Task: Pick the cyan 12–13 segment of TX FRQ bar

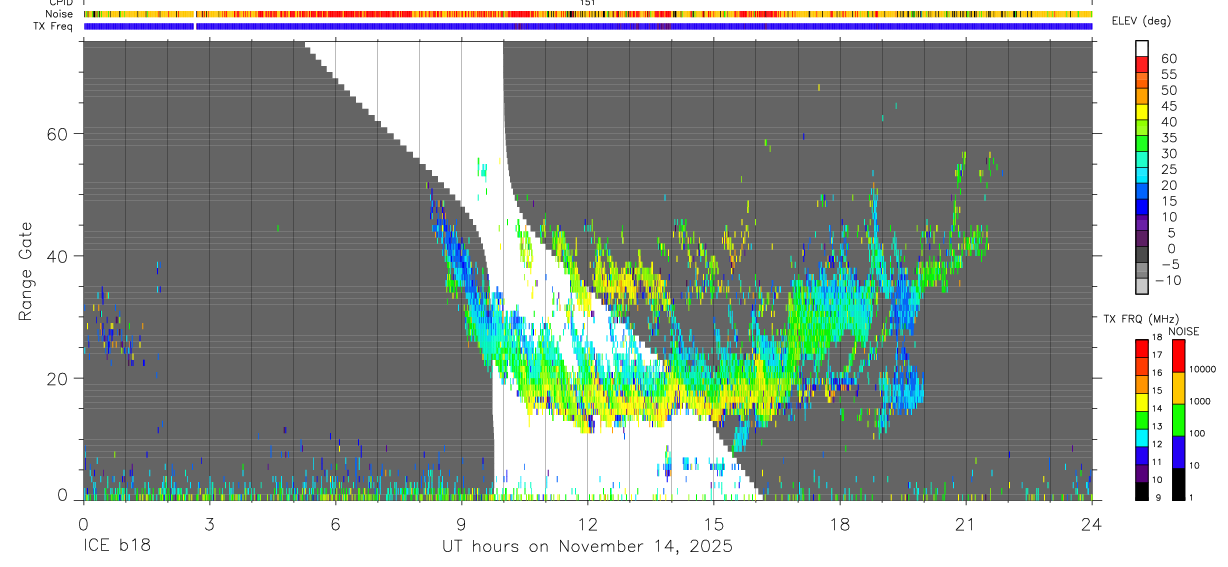Action: coord(1142,436)
